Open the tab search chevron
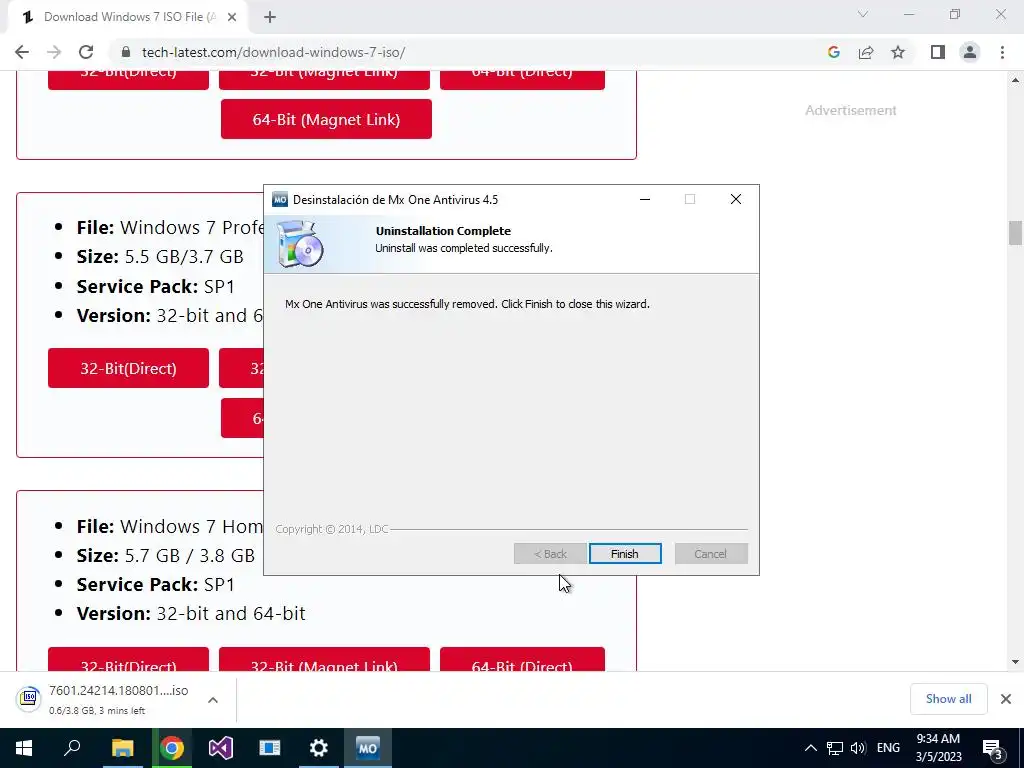The height and width of the screenshot is (768, 1024). coord(863,14)
